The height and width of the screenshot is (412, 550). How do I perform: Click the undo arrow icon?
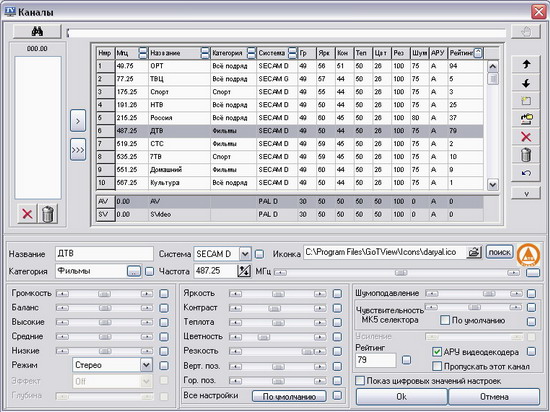click(x=526, y=173)
